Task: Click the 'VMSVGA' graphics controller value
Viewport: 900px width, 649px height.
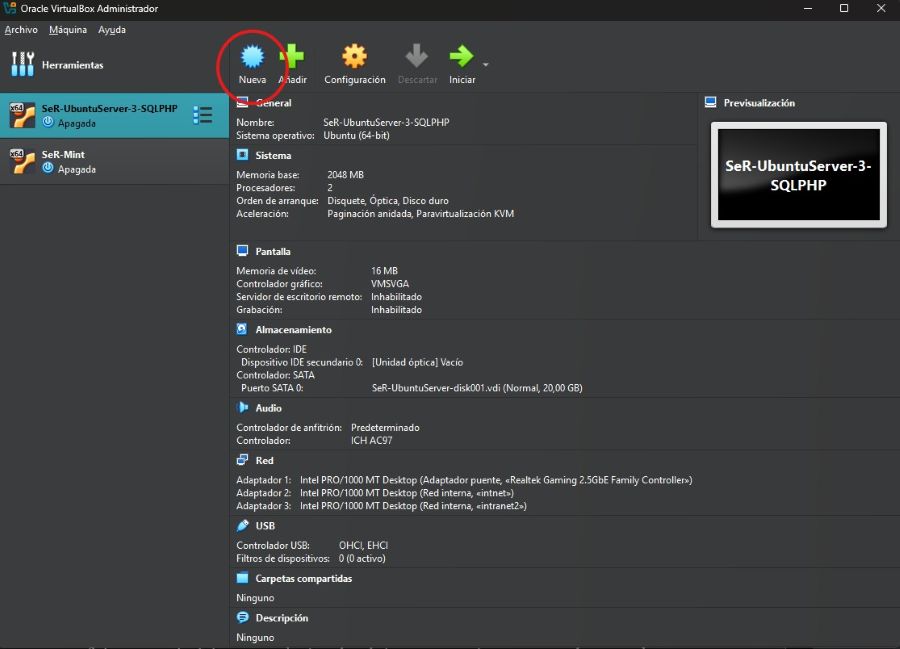Action: click(390, 284)
